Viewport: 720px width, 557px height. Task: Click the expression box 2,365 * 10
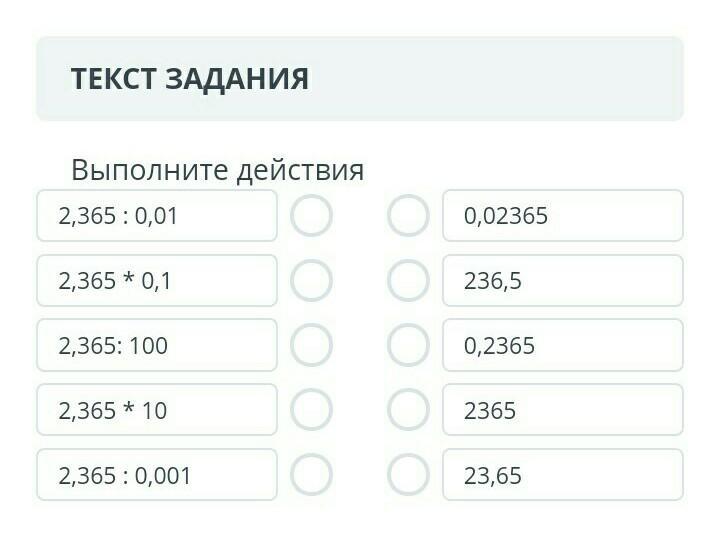click(157, 410)
